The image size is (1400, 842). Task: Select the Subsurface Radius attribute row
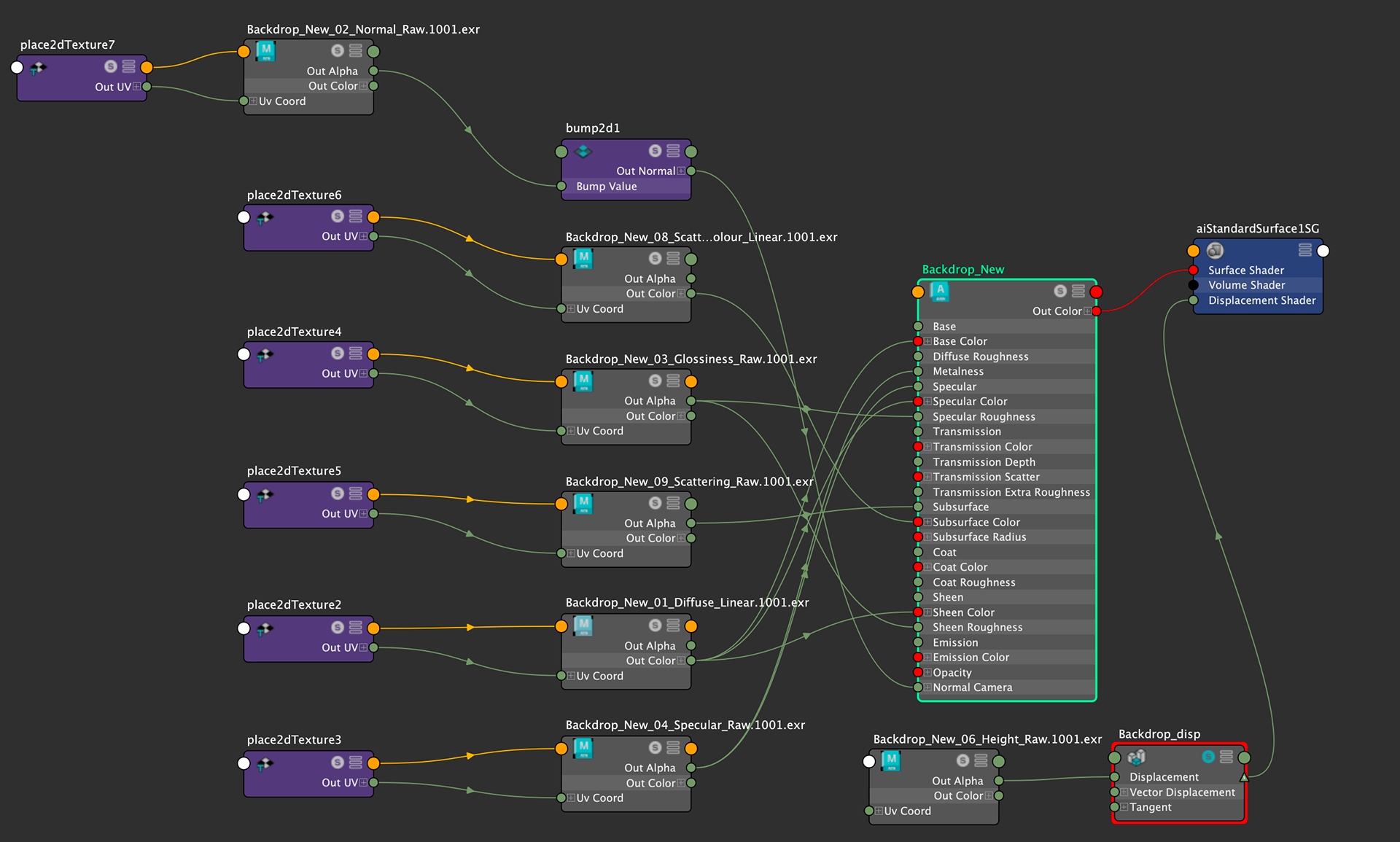[x=1007, y=537]
